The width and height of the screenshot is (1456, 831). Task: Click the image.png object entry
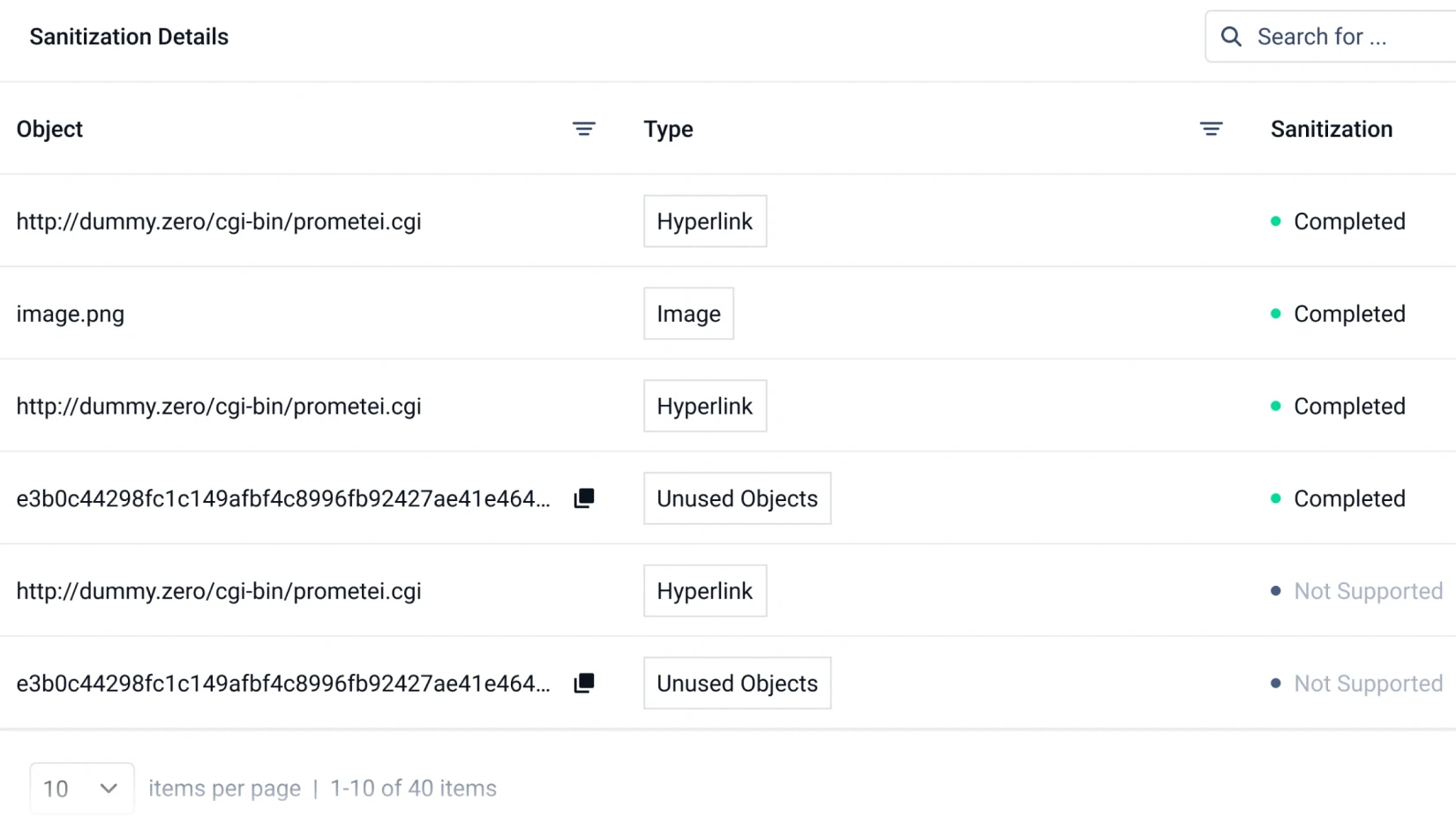point(71,314)
